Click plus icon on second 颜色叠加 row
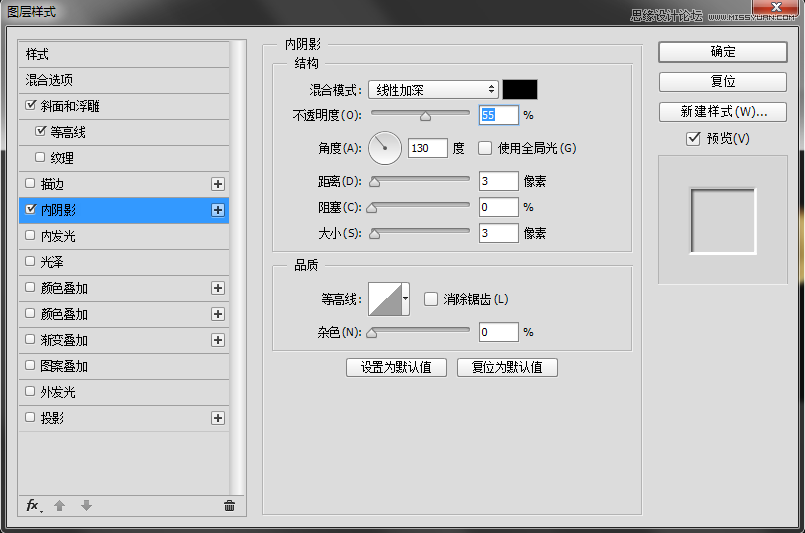This screenshot has width=805, height=533. coord(218,314)
